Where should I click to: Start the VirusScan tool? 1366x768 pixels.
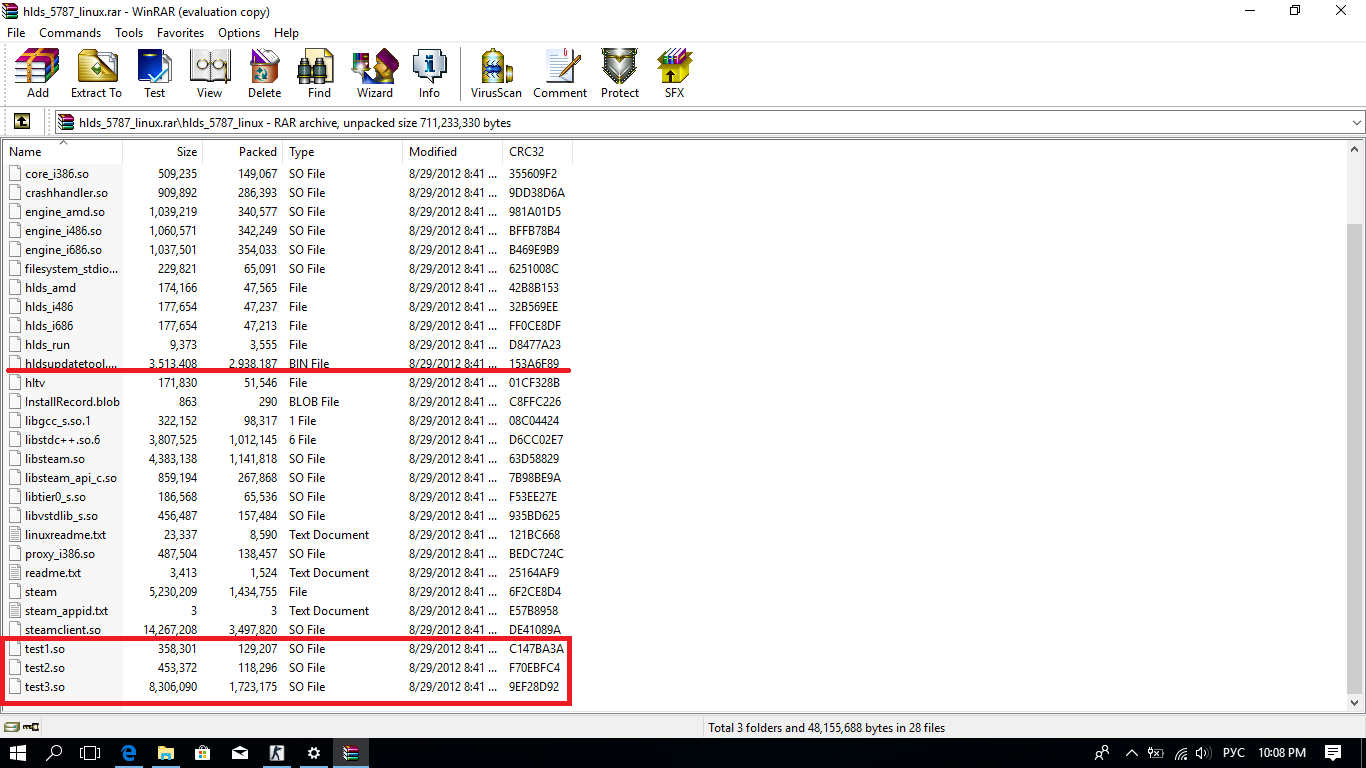496,73
